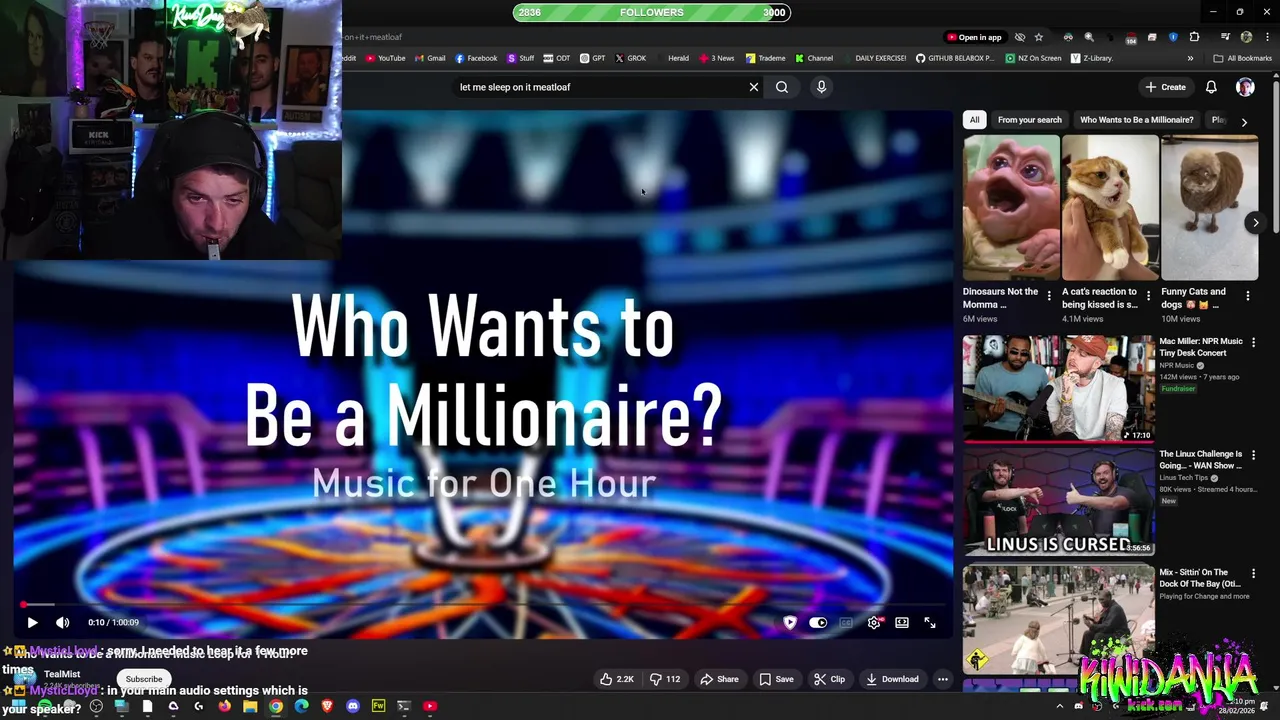Screen dimensions: 1280x720
Task: Open the Chrome extensions puzzle icon
Action: [1194, 37]
